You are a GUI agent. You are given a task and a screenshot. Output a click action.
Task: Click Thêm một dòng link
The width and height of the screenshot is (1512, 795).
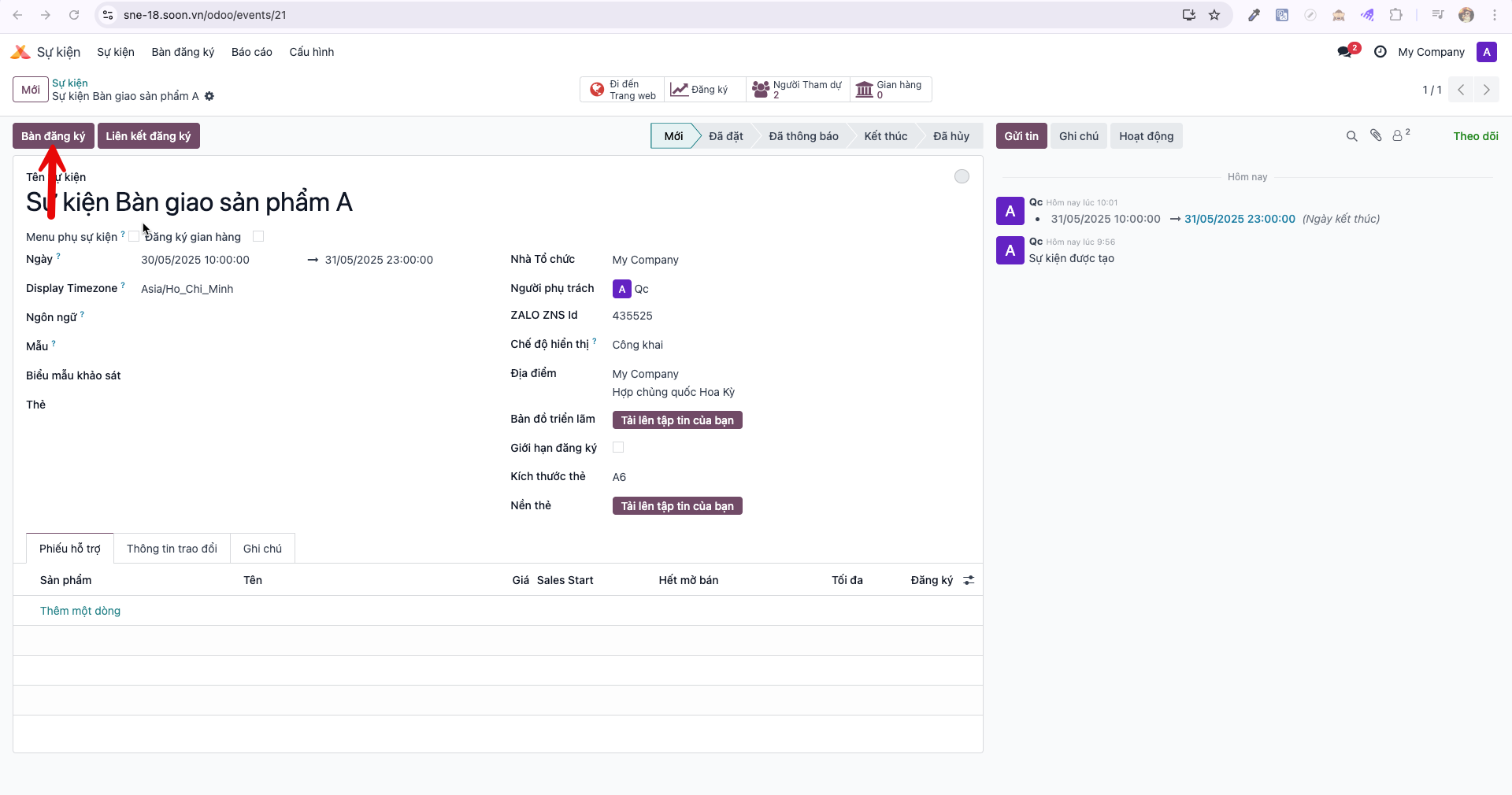click(80, 611)
